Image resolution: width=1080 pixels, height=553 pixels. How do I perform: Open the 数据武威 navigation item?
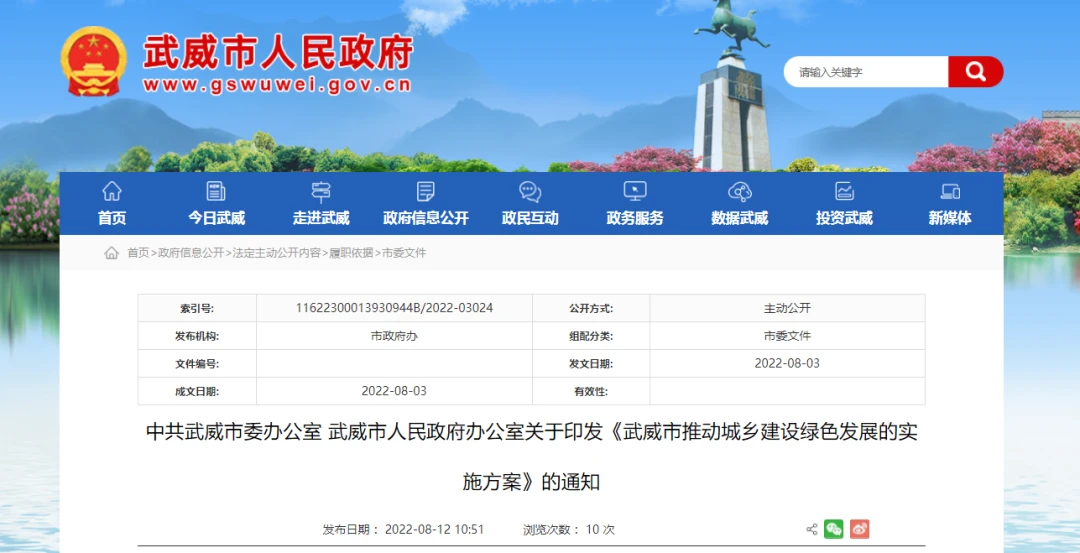pos(740,204)
